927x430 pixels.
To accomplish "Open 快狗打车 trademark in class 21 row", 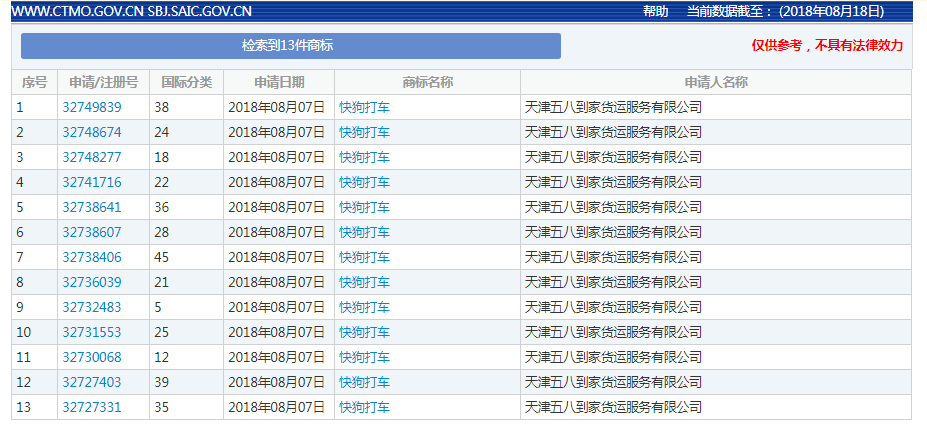I will tap(365, 283).
